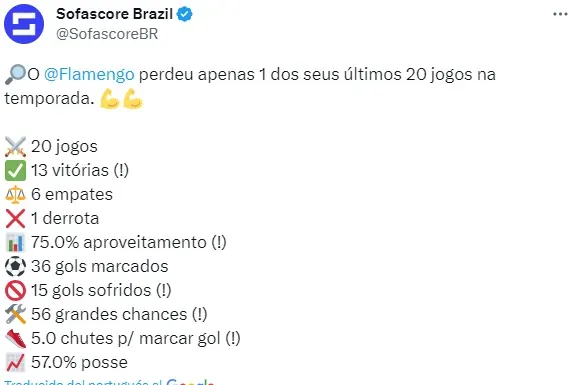Viewport: 585px width, 385px height.
Task: Click the green check mark emoji
Action: [x=15, y=170]
